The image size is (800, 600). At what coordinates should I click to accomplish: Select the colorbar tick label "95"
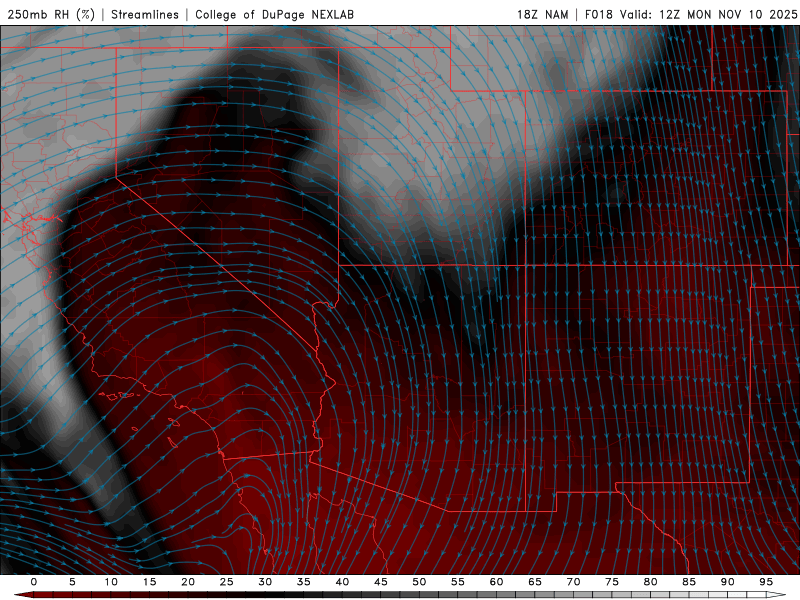pyautogui.click(x=766, y=582)
